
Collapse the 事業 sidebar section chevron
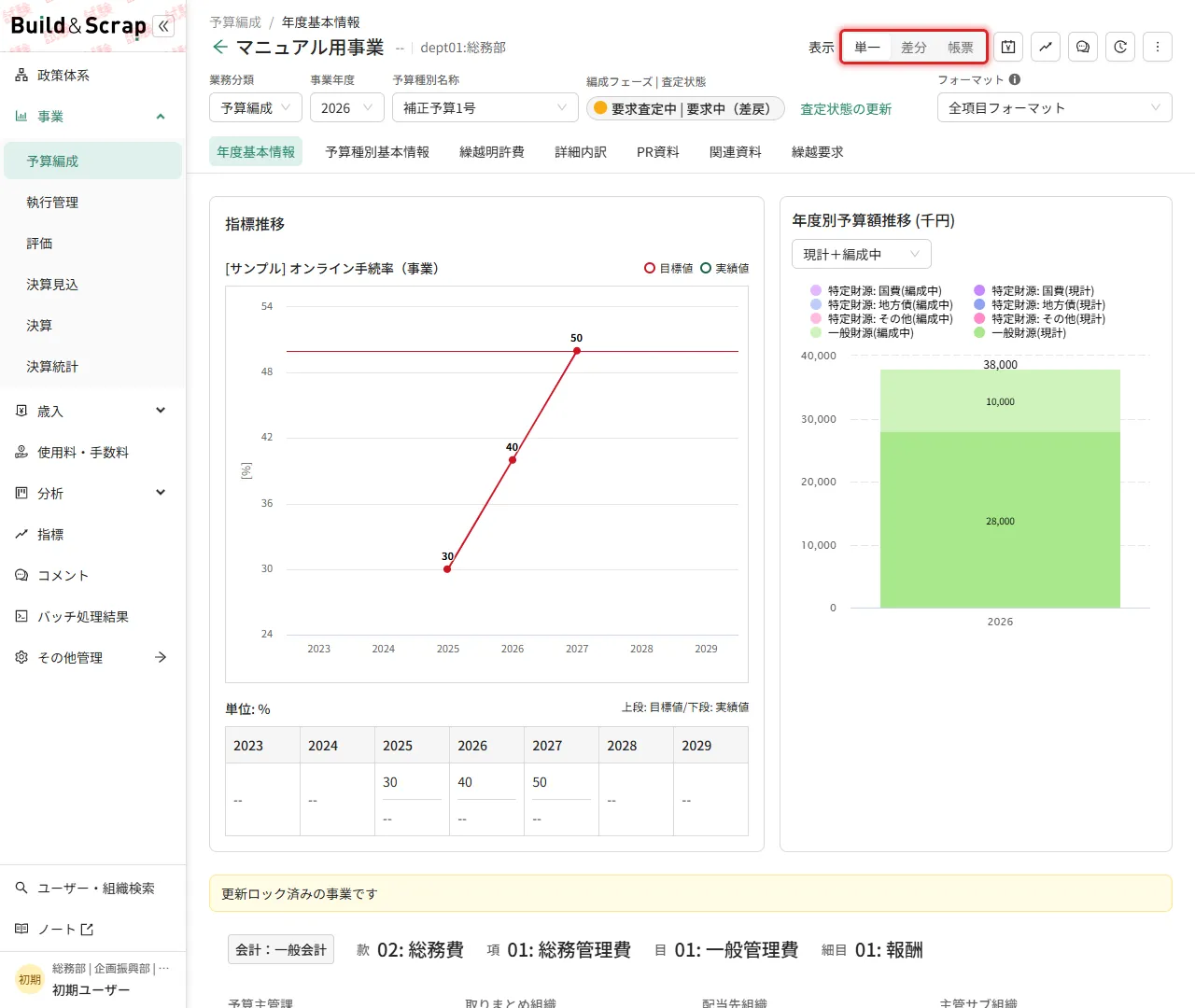pyautogui.click(x=161, y=116)
